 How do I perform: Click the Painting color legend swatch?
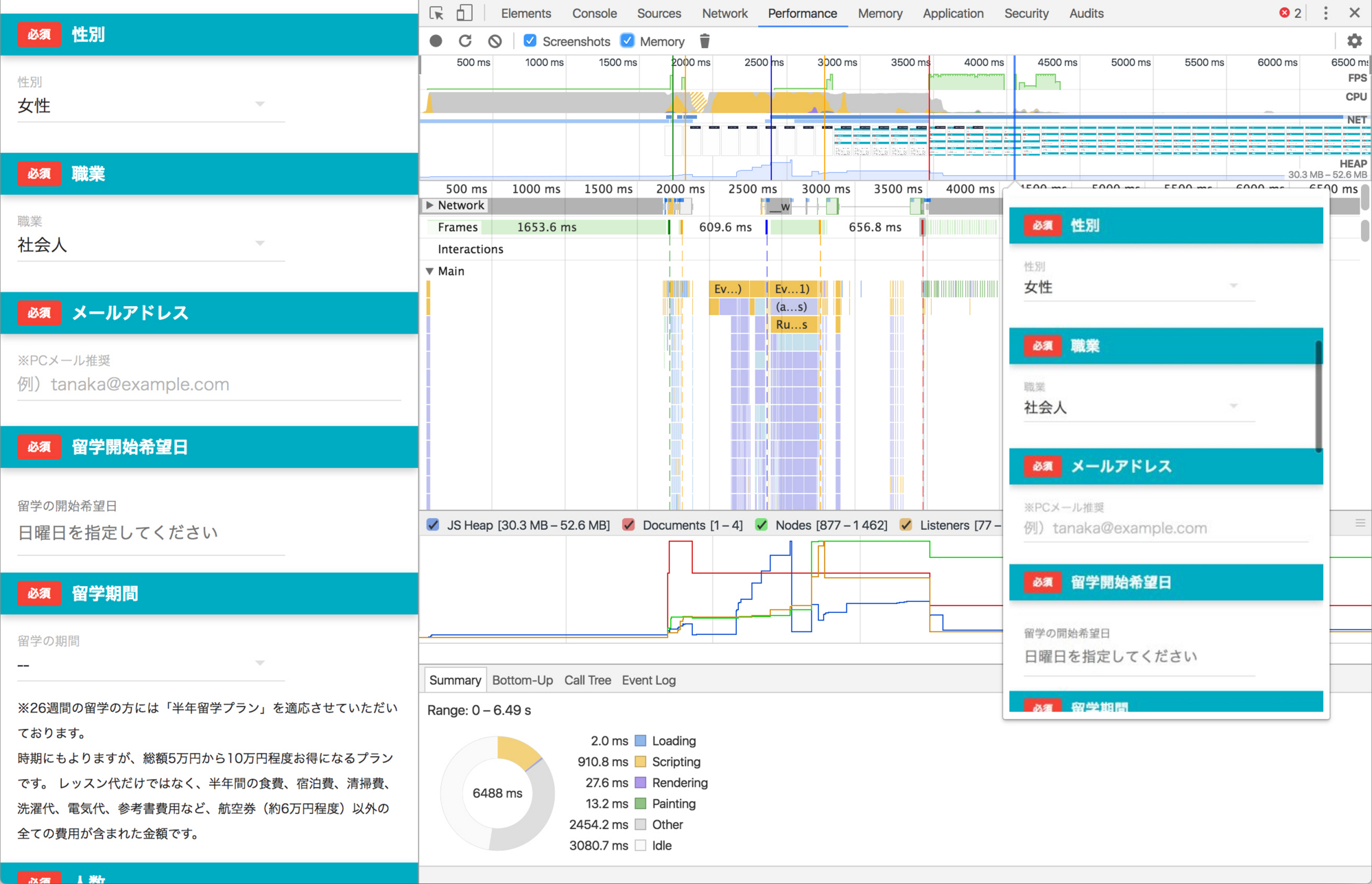pyautogui.click(x=640, y=804)
